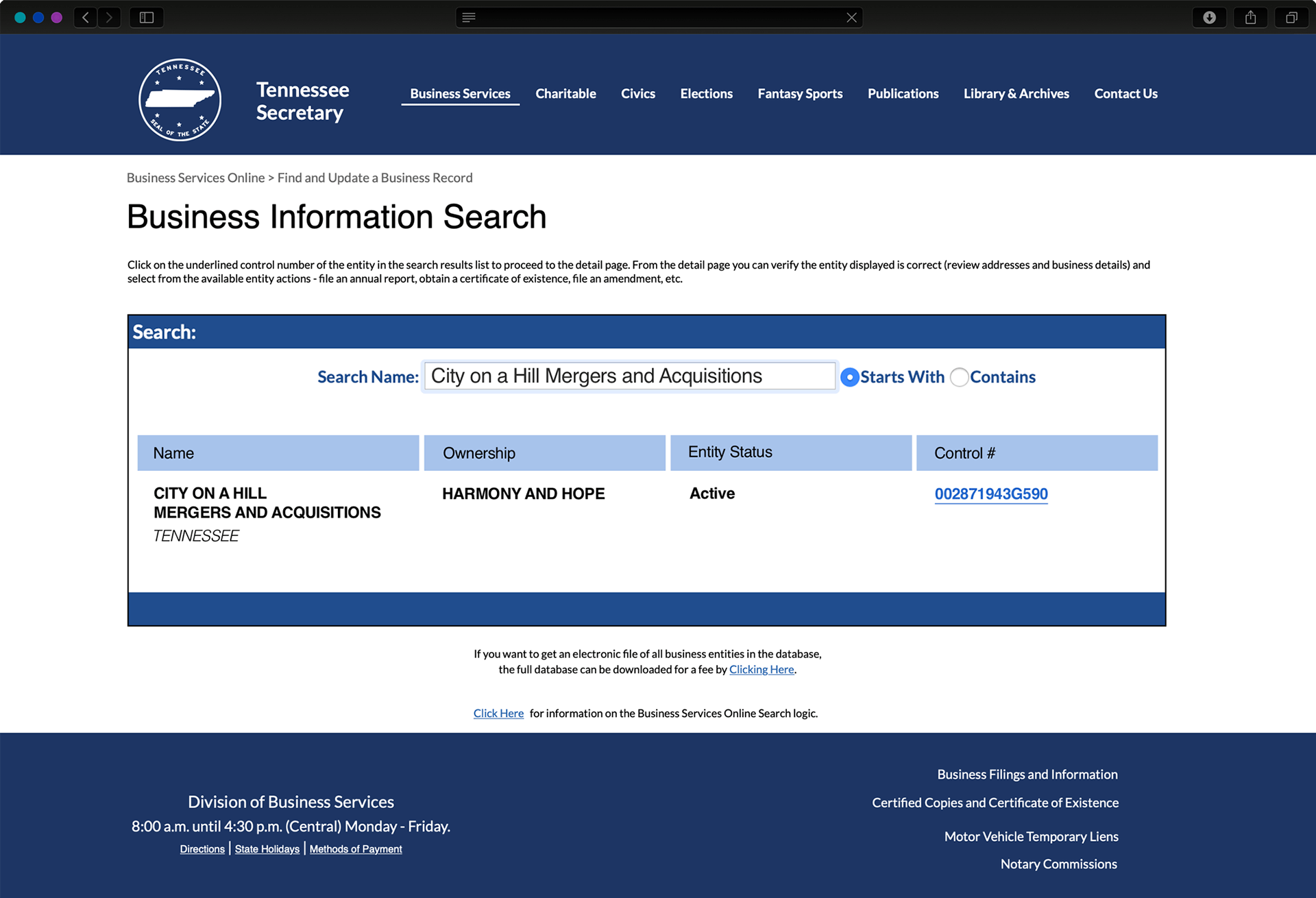Click the X to stop page loading

(x=851, y=17)
